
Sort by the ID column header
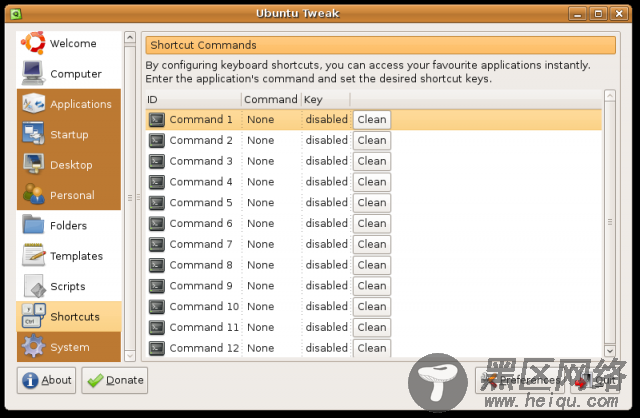click(193, 100)
